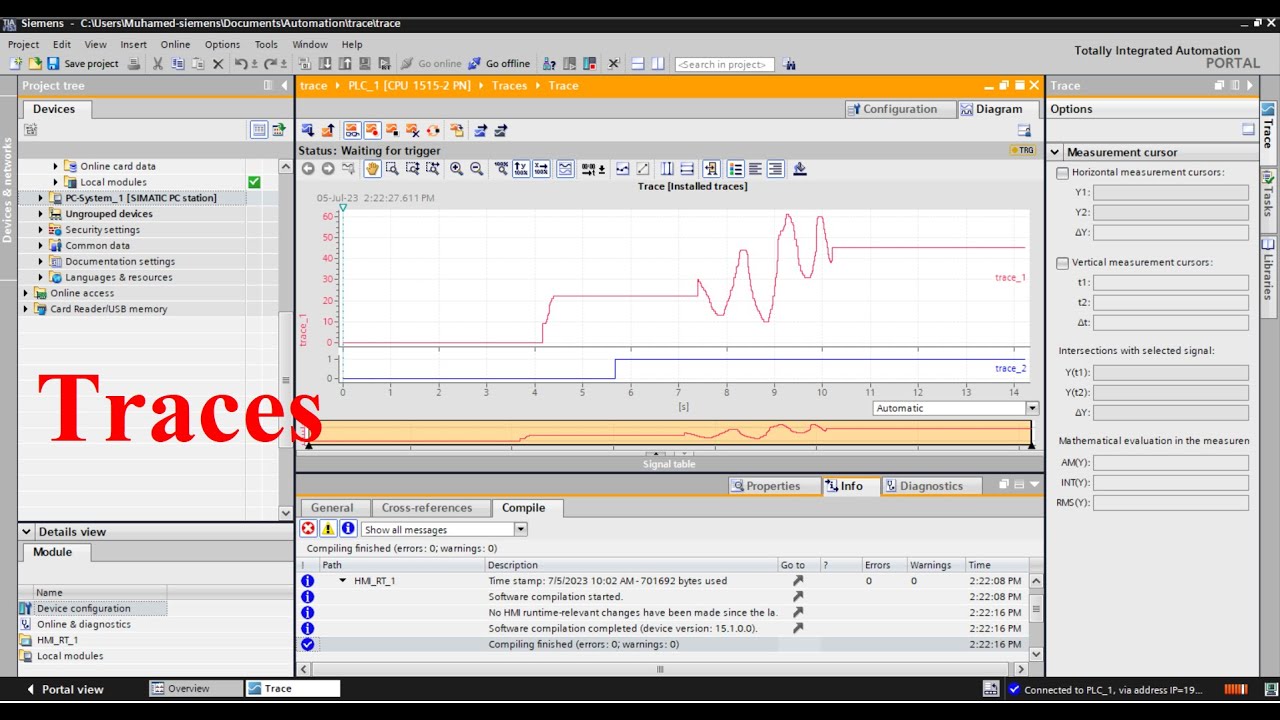Viewport: 1280px width, 720px height.
Task: Show horizontal measurement cursors in chart toolbar
Action: tap(687, 169)
